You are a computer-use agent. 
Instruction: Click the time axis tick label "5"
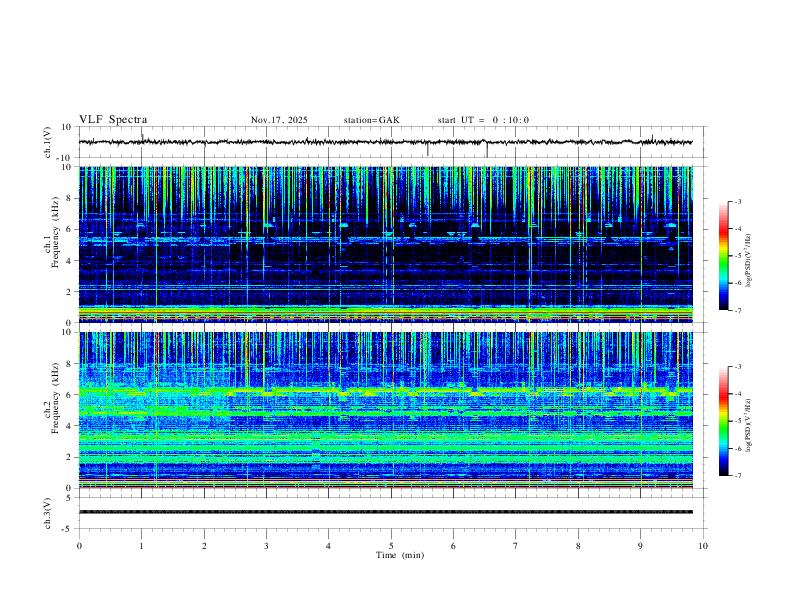coord(391,546)
